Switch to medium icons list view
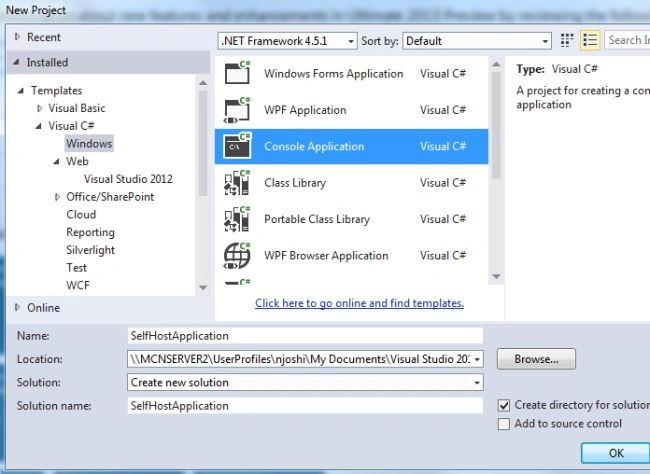 (x=590, y=41)
